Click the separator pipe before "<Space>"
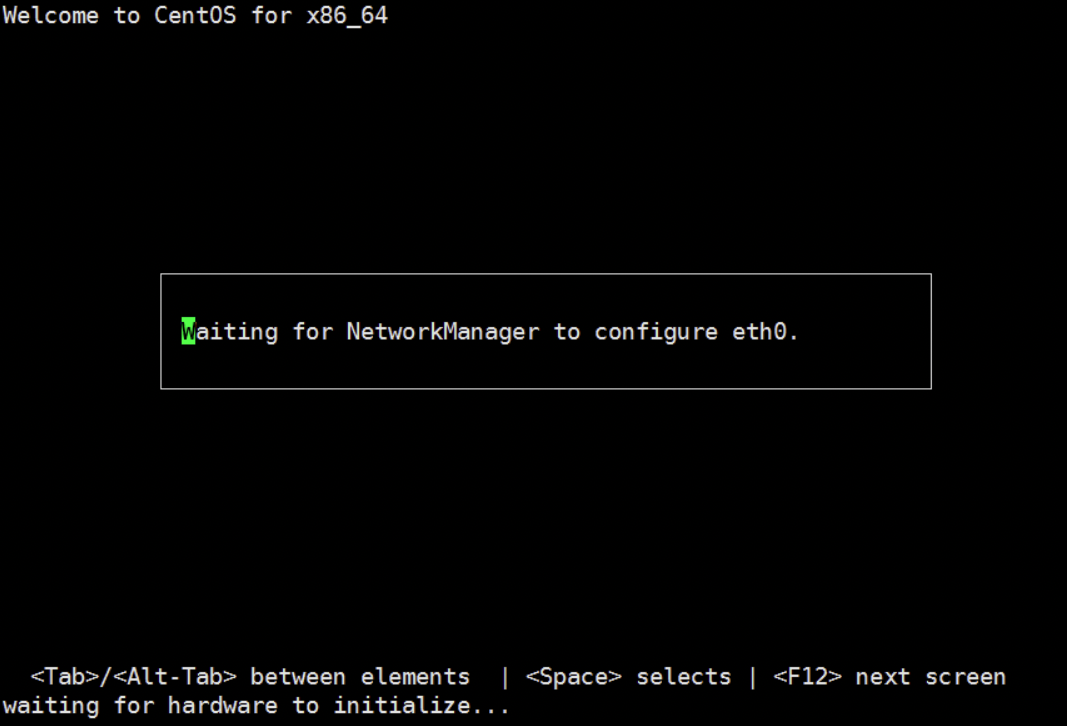The image size is (1067, 726). [x=504, y=678]
